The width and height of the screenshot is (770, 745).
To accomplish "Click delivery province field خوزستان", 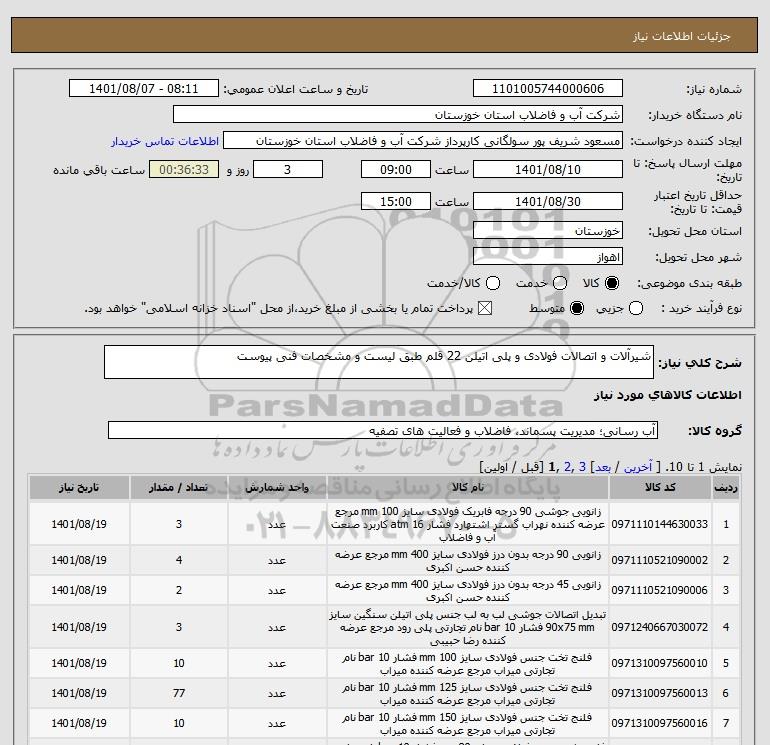I will click(548, 230).
